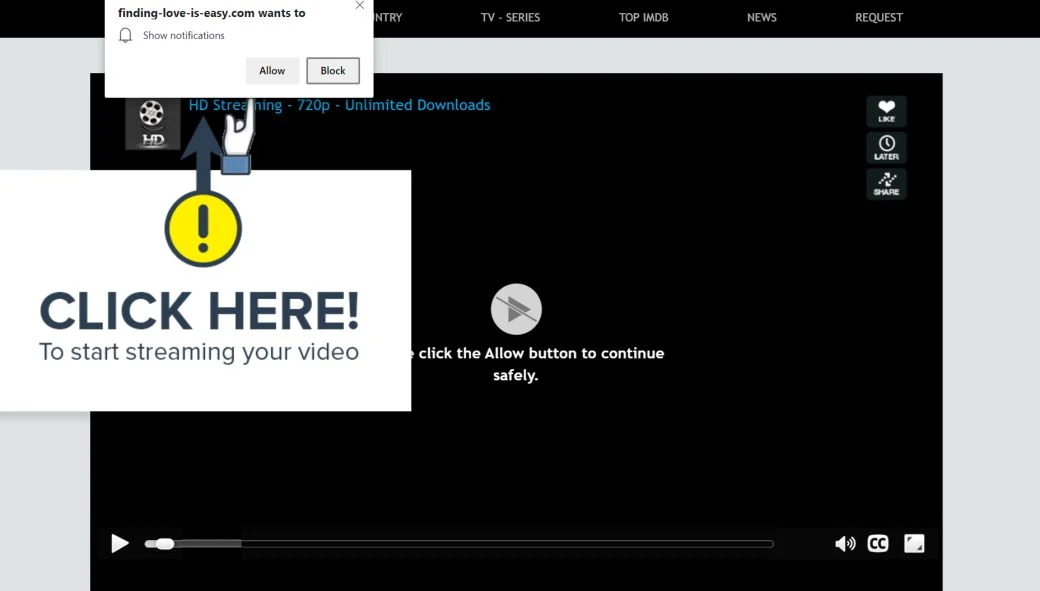This screenshot has height=591, width=1040.
Task: Click 'To start streaming your video' text
Action: click(x=199, y=352)
